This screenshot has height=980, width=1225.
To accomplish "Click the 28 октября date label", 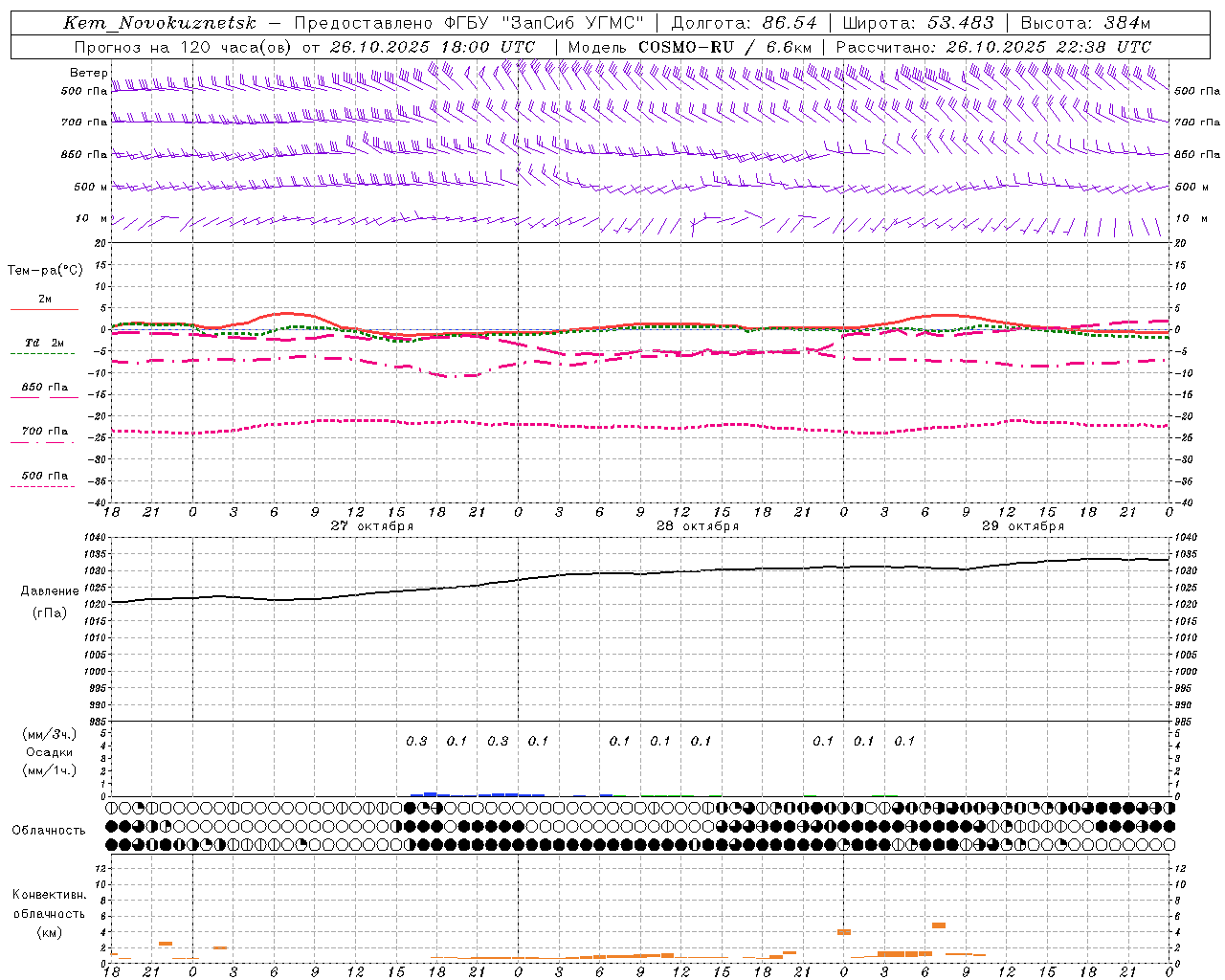I will [x=698, y=525].
